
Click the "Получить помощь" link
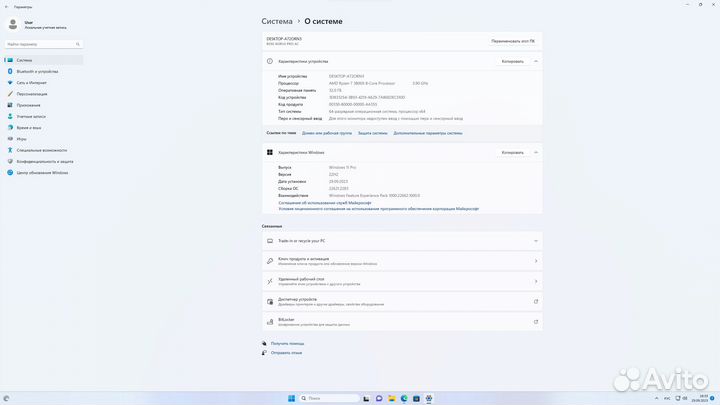click(x=287, y=343)
